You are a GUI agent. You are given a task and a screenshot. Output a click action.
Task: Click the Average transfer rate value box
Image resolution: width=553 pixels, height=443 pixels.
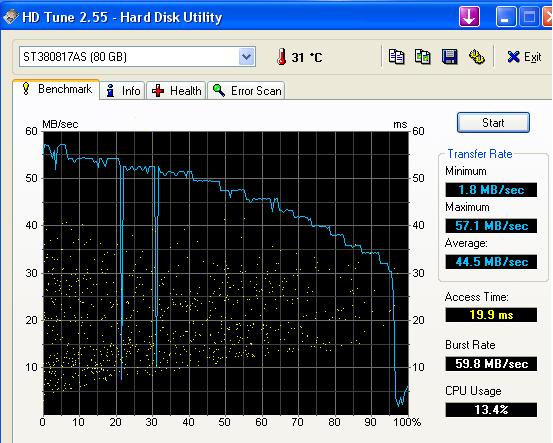click(x=491, y=262)
